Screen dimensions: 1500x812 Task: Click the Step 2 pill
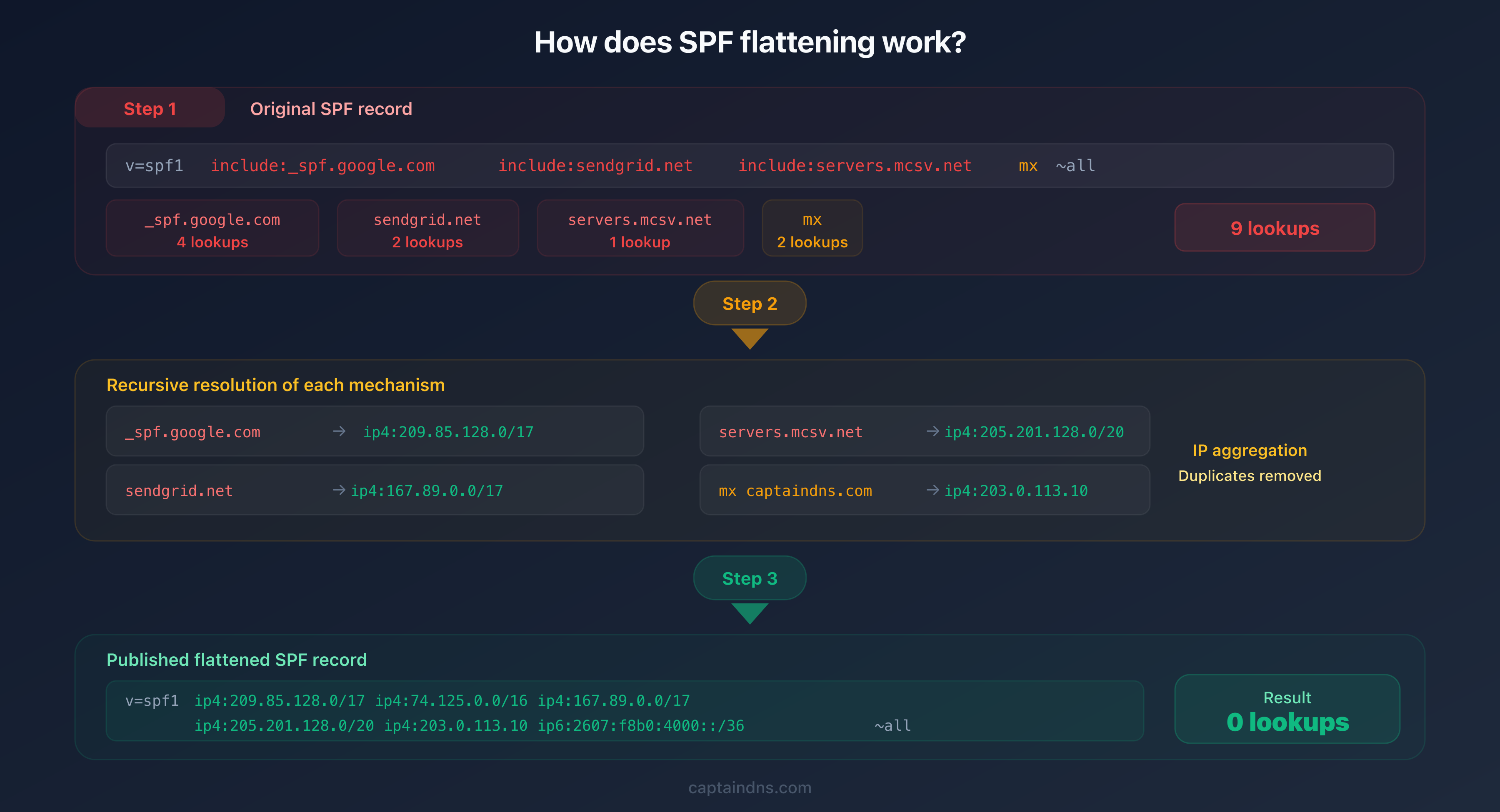(x=750, y=303)
